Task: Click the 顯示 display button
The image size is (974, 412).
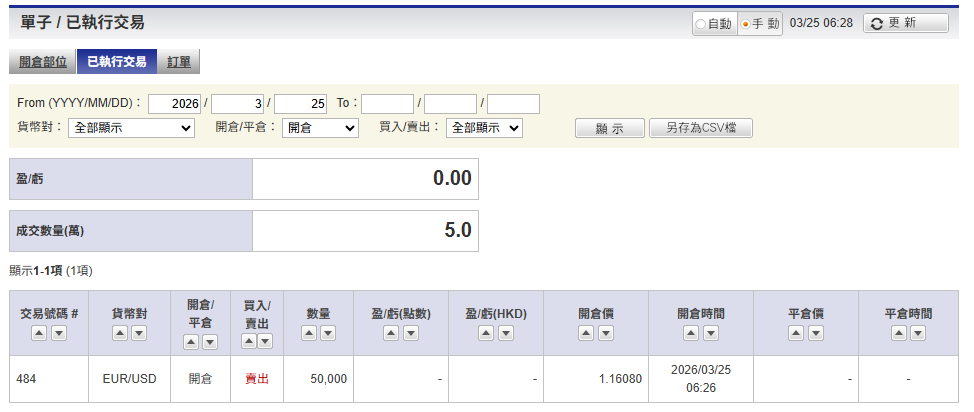Action: click(x=610, y=128)
